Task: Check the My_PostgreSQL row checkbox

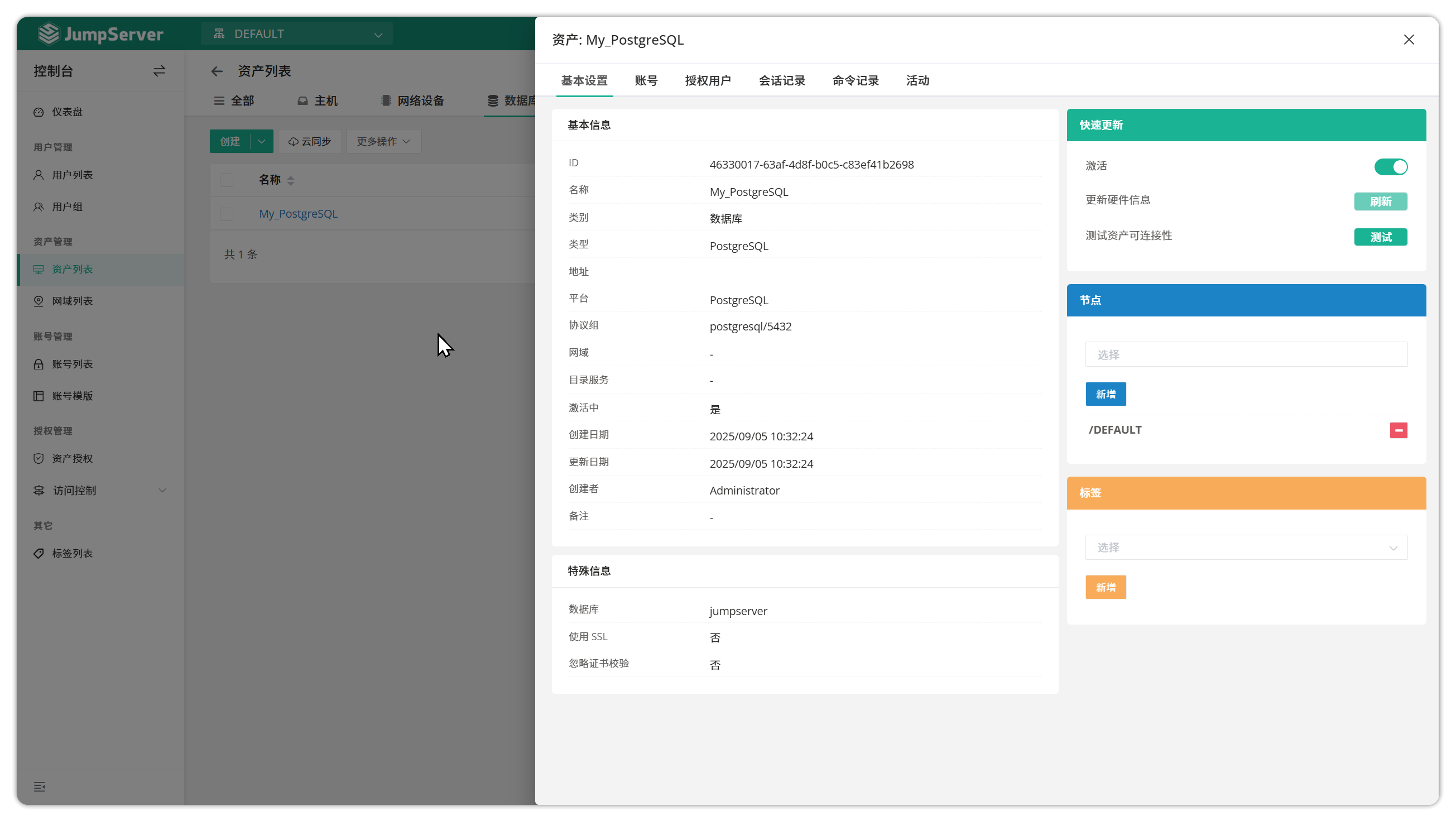Action: pos(227,214)
